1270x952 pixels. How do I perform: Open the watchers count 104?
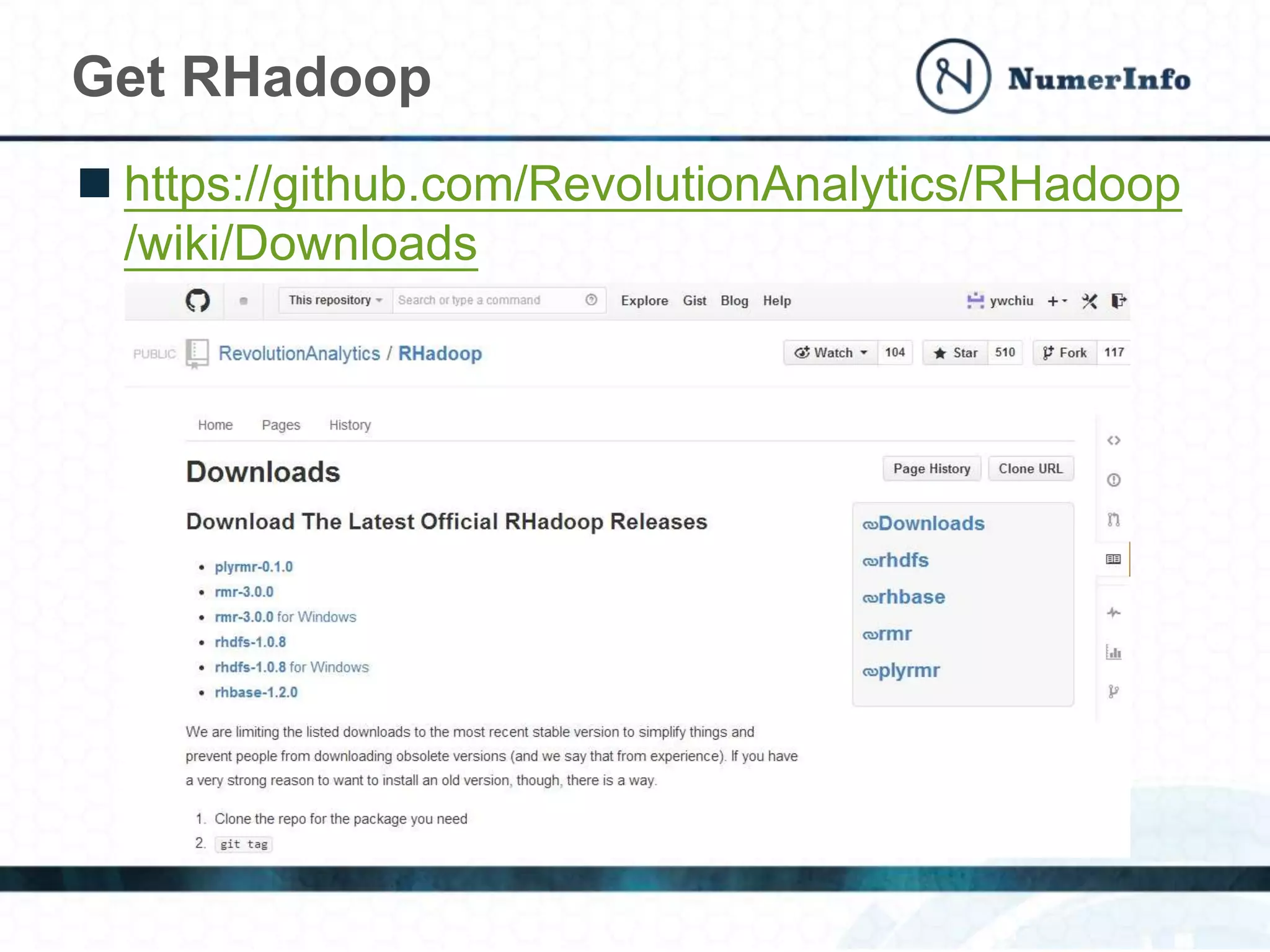(895, 353)
